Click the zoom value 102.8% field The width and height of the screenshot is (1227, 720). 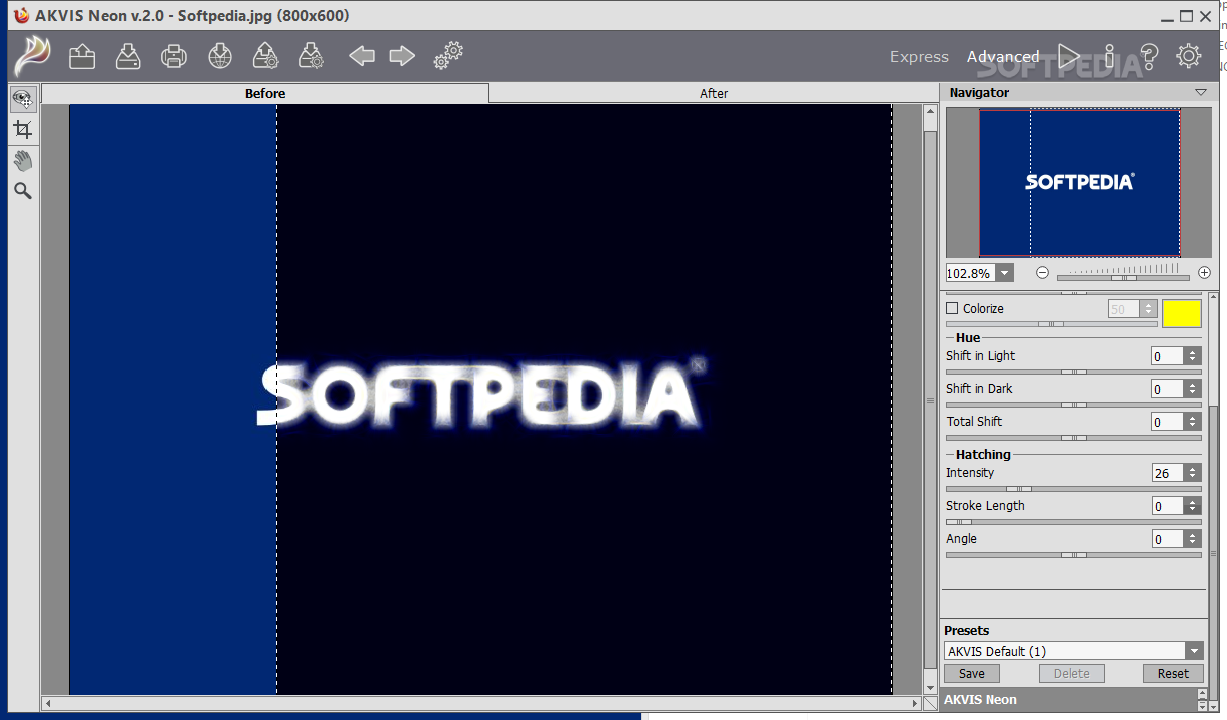[970, 273]
